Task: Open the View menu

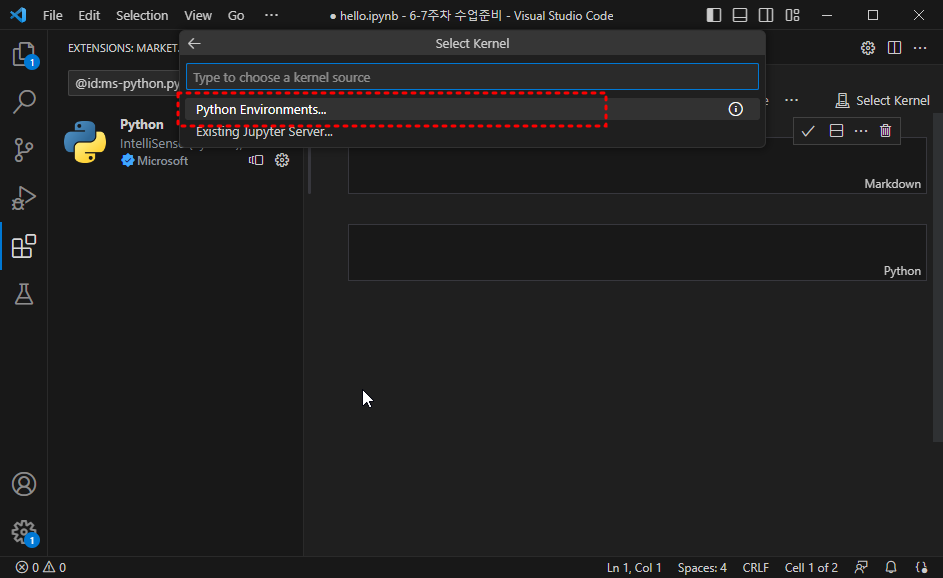Action: (198, 15)
